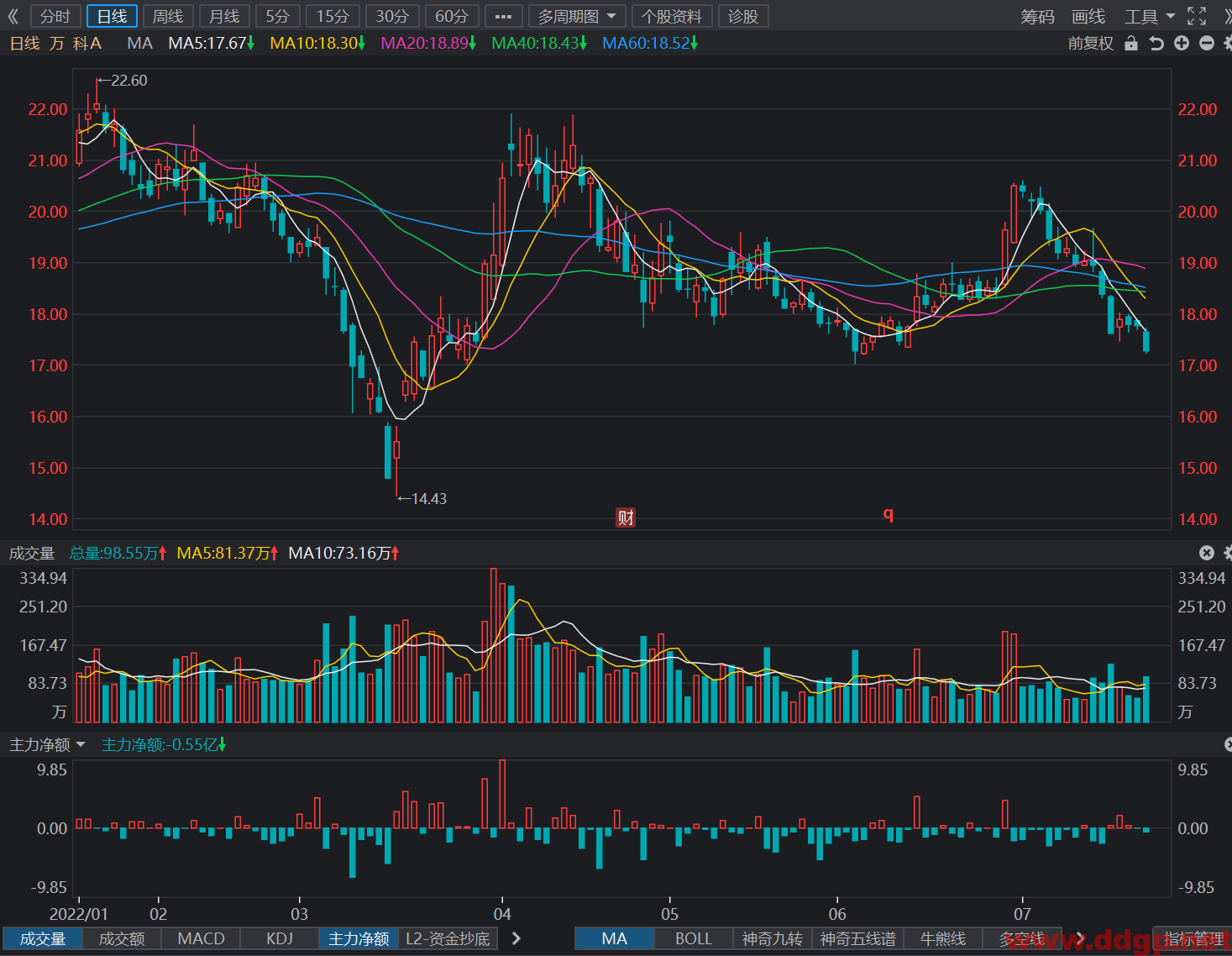Click the red q marker on the chart

(x=888, y=514)
